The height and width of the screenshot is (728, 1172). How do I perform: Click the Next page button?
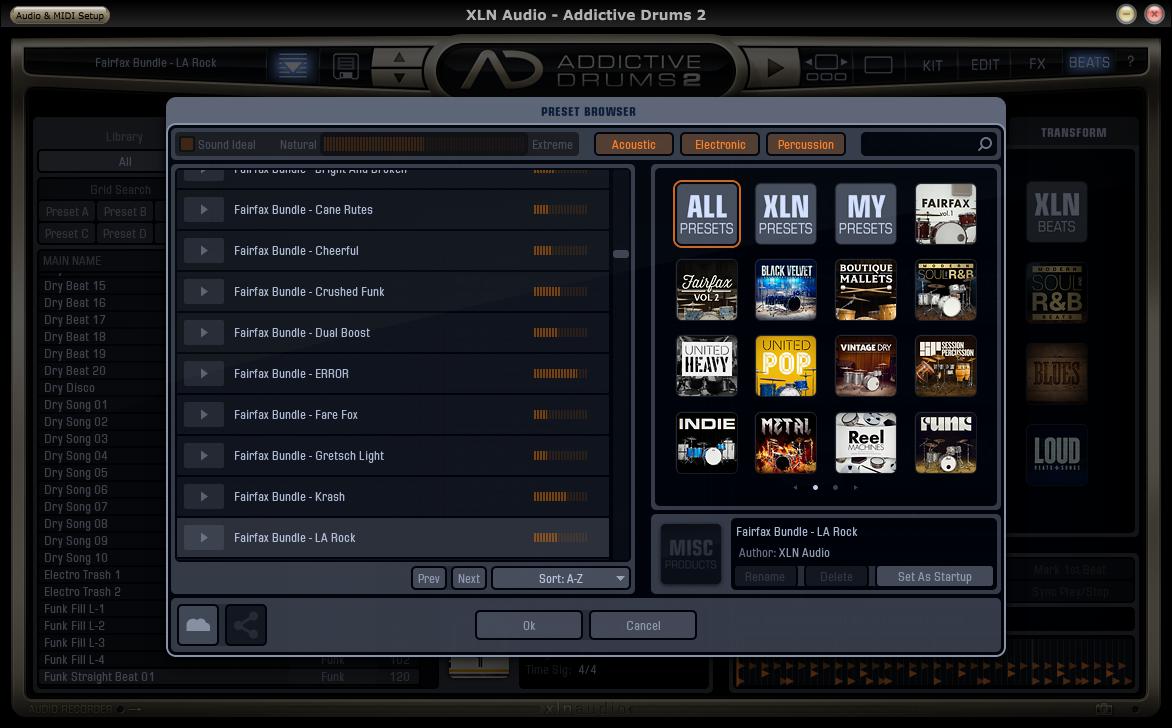469,579
